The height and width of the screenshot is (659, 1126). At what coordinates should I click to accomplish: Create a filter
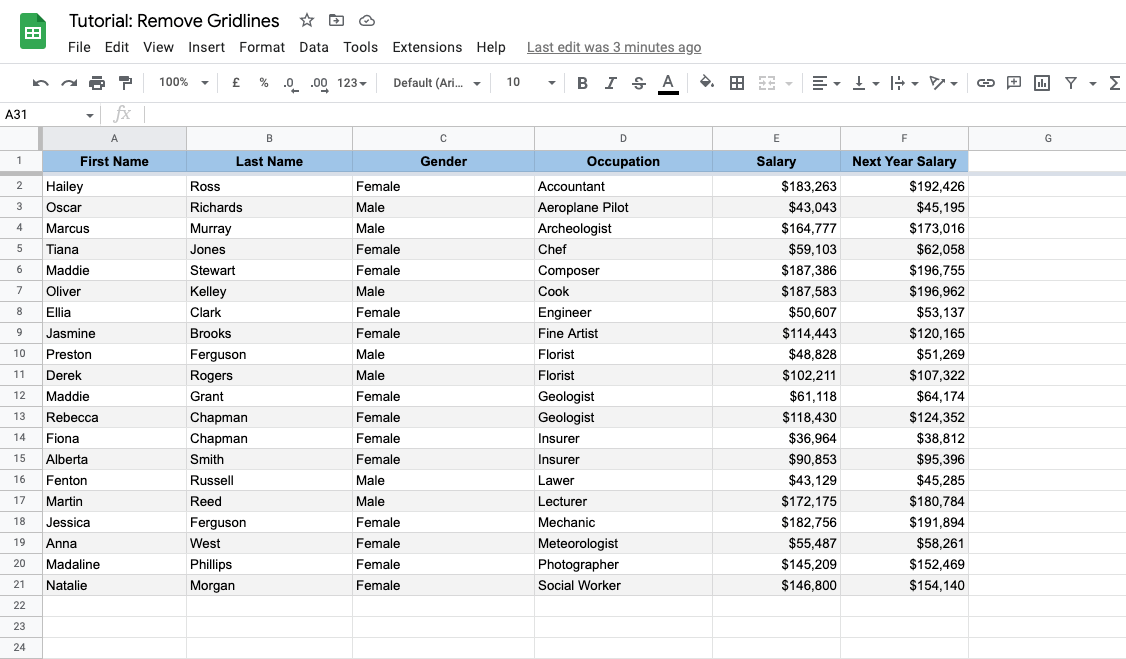click(1069, 83)
